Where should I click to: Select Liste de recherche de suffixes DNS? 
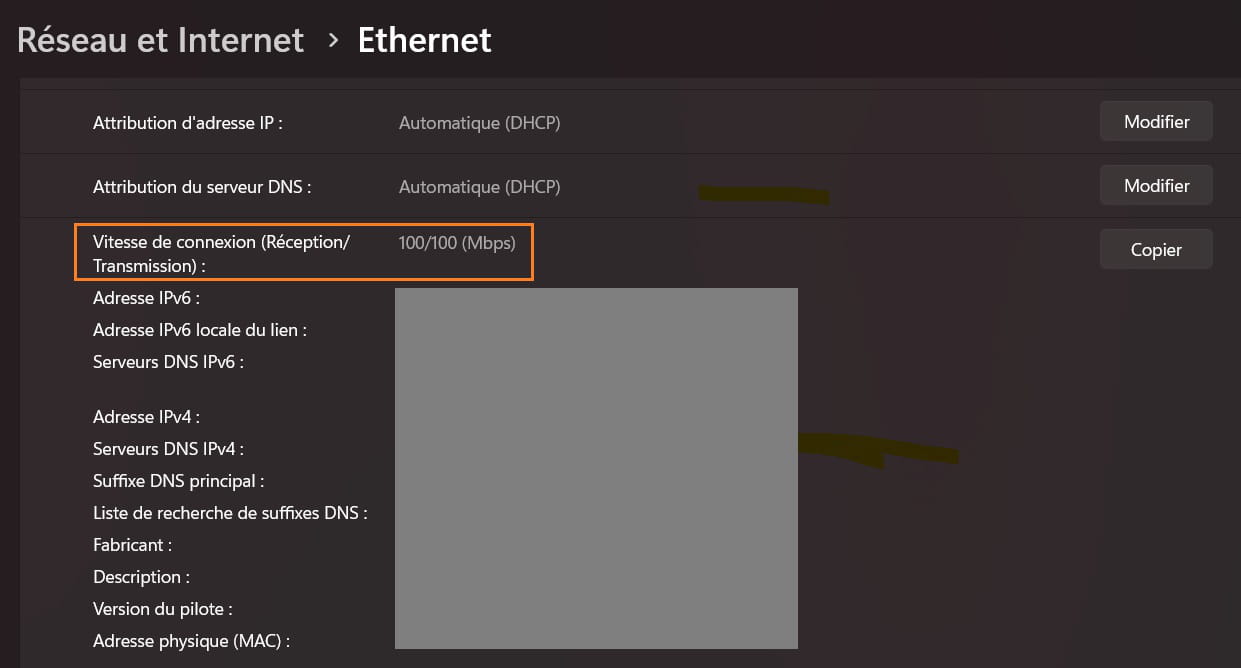231,513
